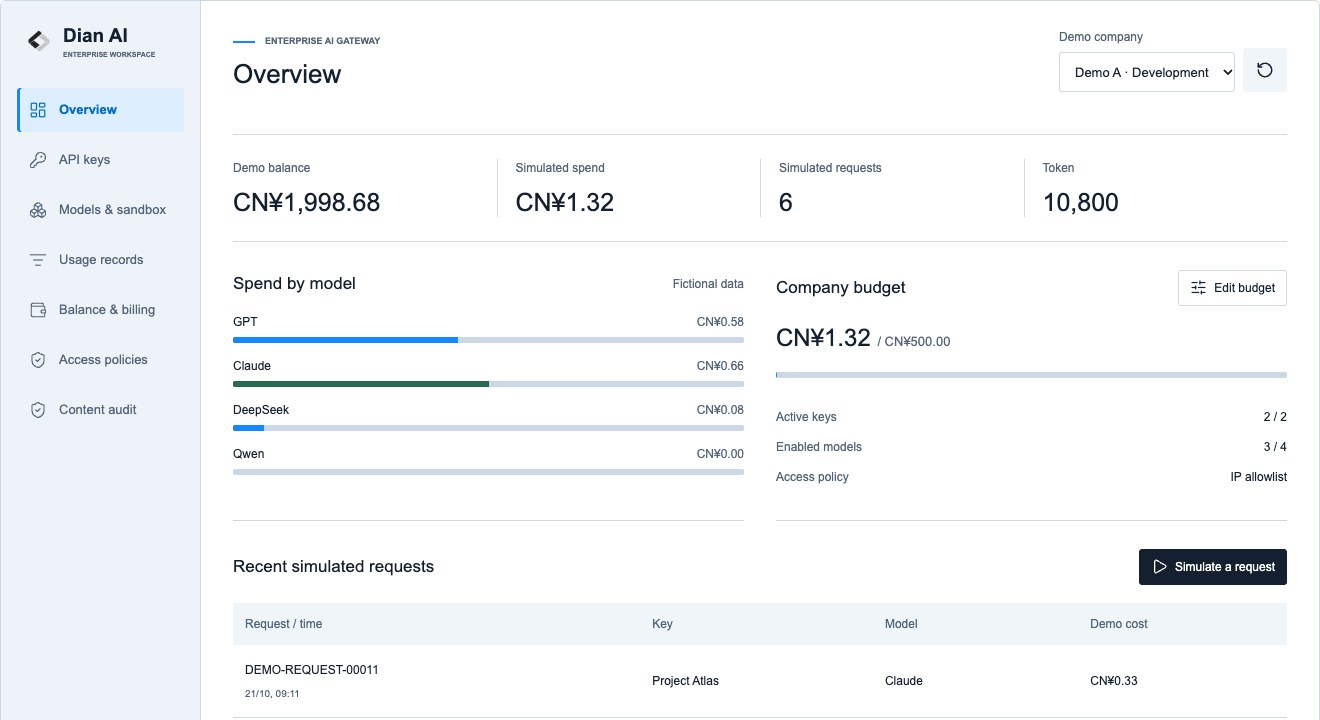Click the Demo cost column header
Viewport: 1320px width, 720px height.
(1119, 624)
